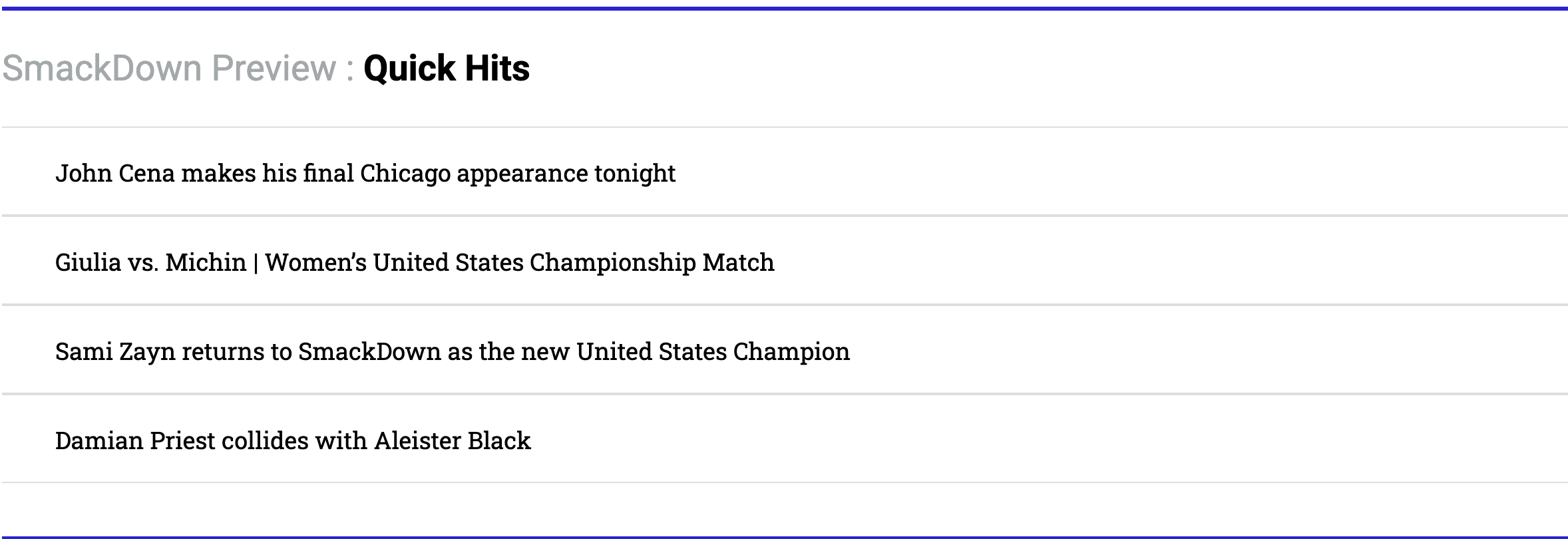Click the gray SmackDown Preview title text

point(169,69)
